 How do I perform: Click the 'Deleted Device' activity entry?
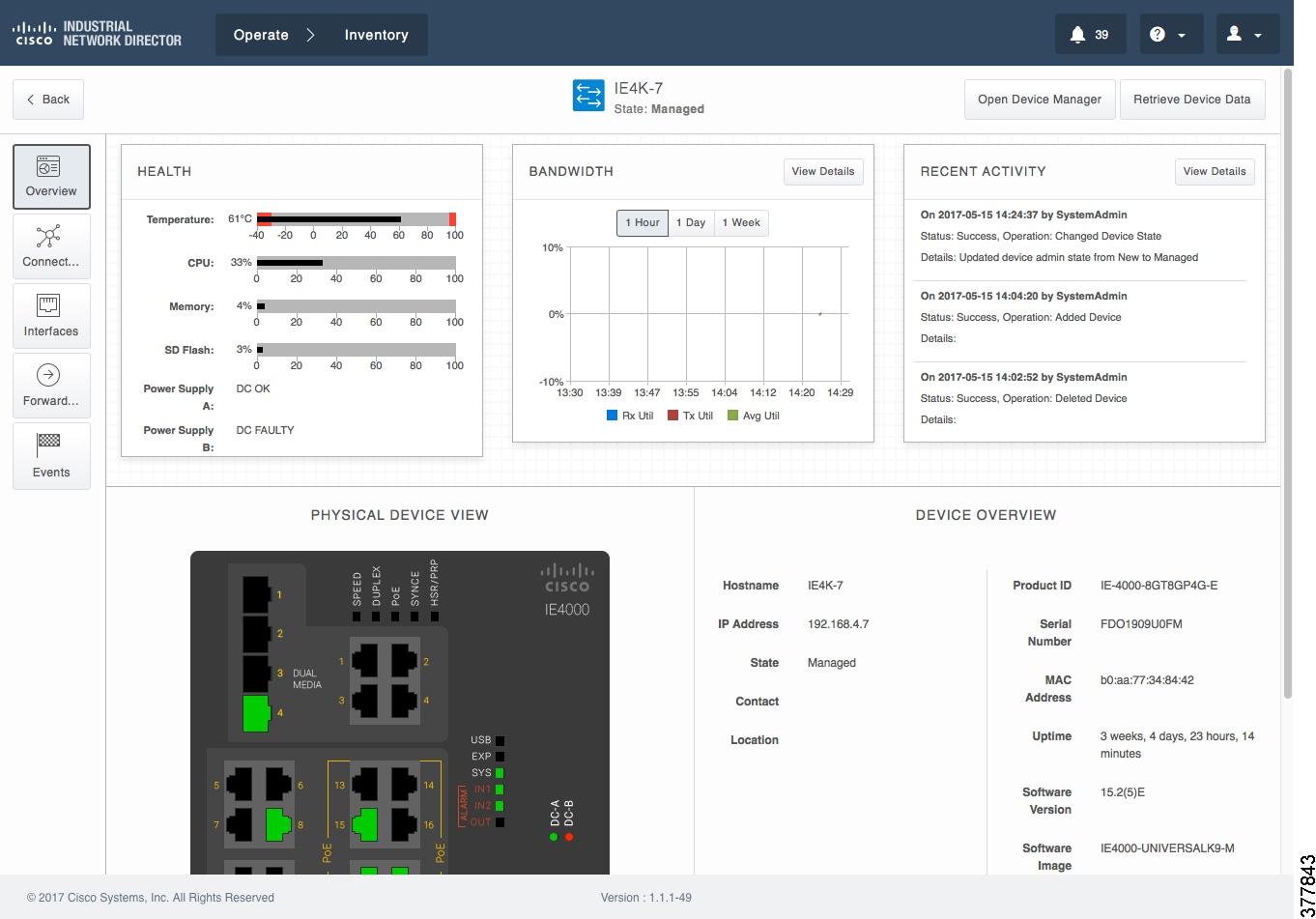(1080, 398)
